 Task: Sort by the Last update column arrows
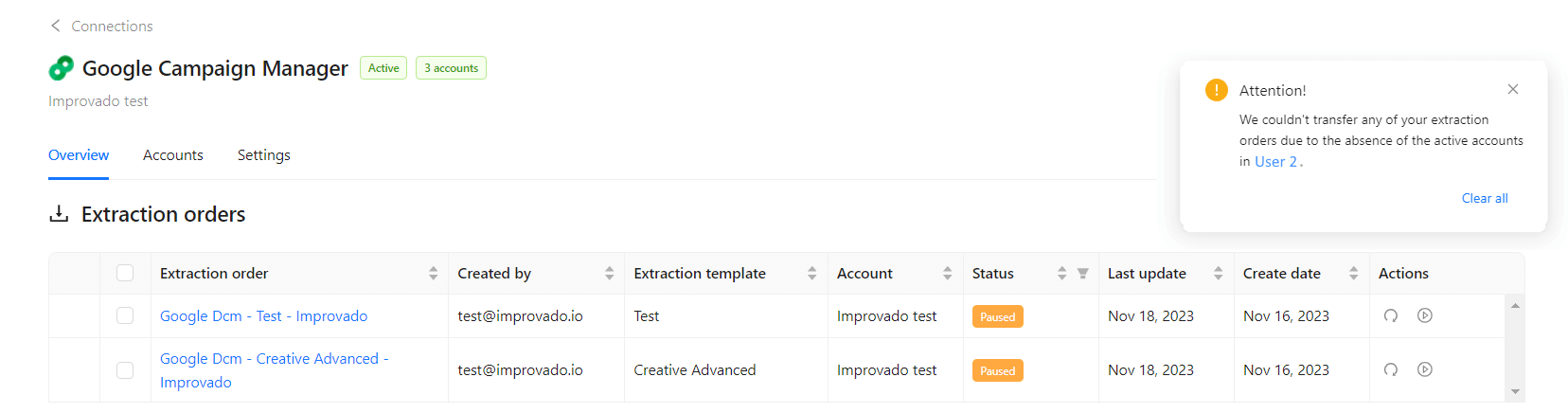(1218, 274)
